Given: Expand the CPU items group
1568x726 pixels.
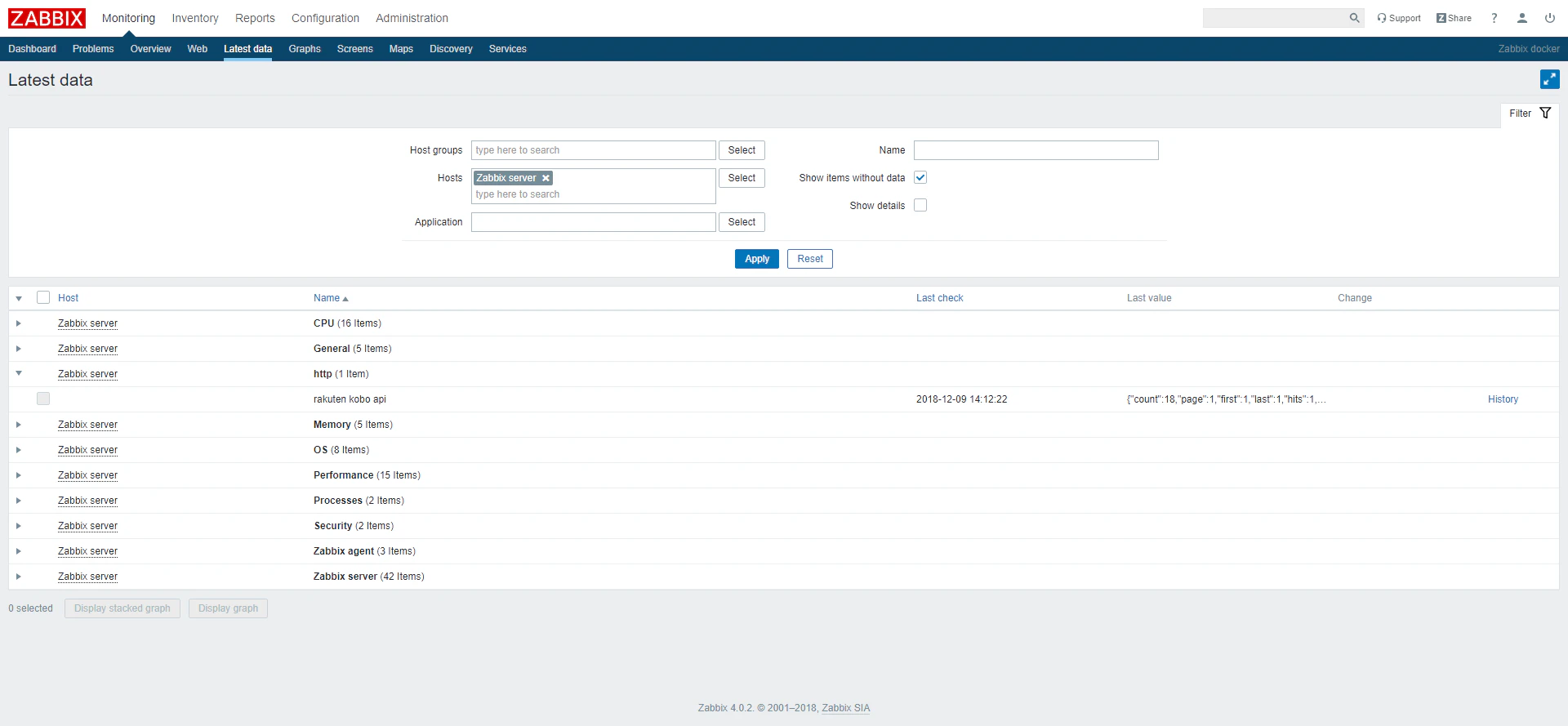Looking at the screenshot, I should [x=19, y=323].
